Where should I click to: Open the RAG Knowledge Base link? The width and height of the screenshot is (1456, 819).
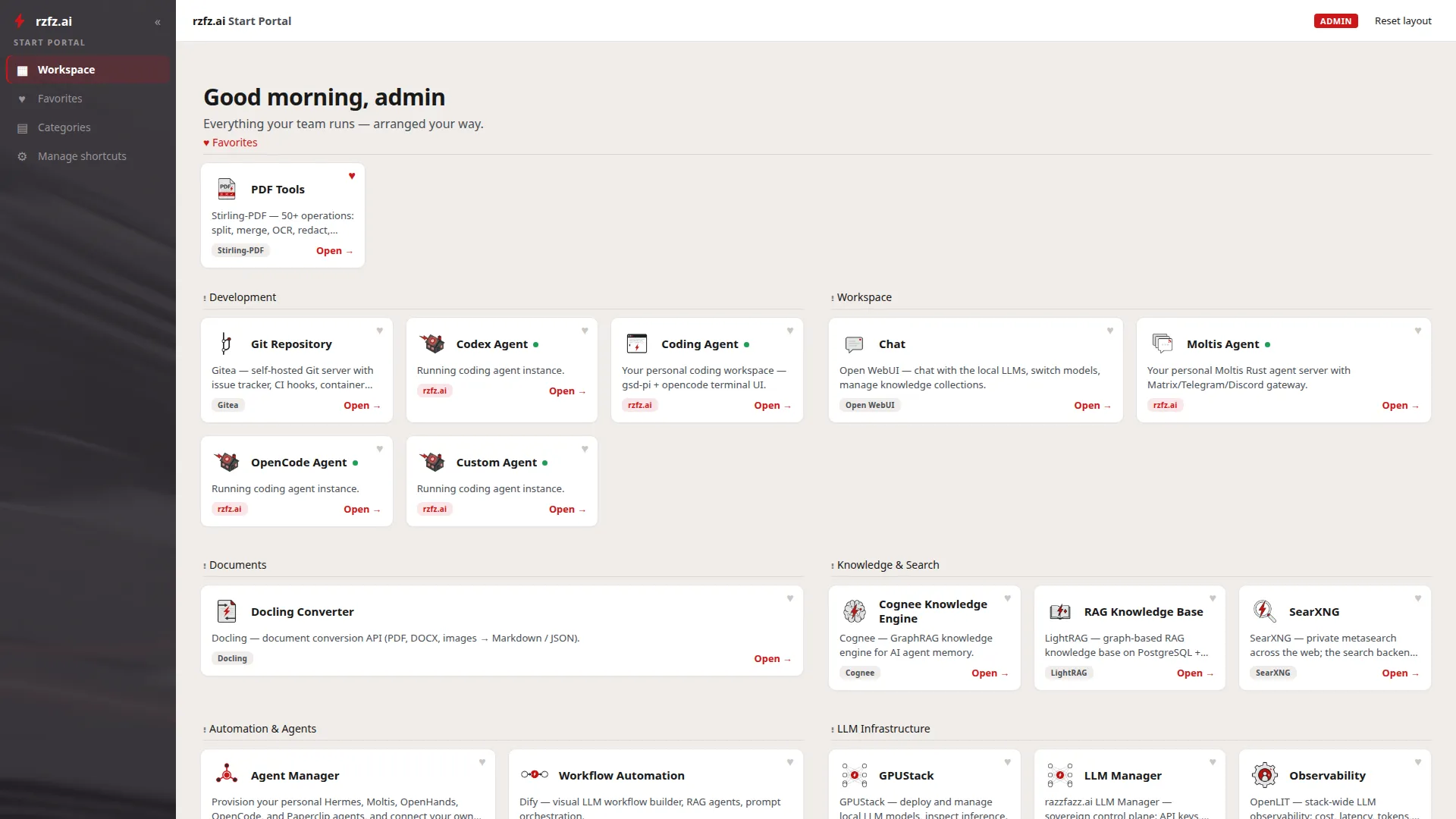pos(1195,673)
